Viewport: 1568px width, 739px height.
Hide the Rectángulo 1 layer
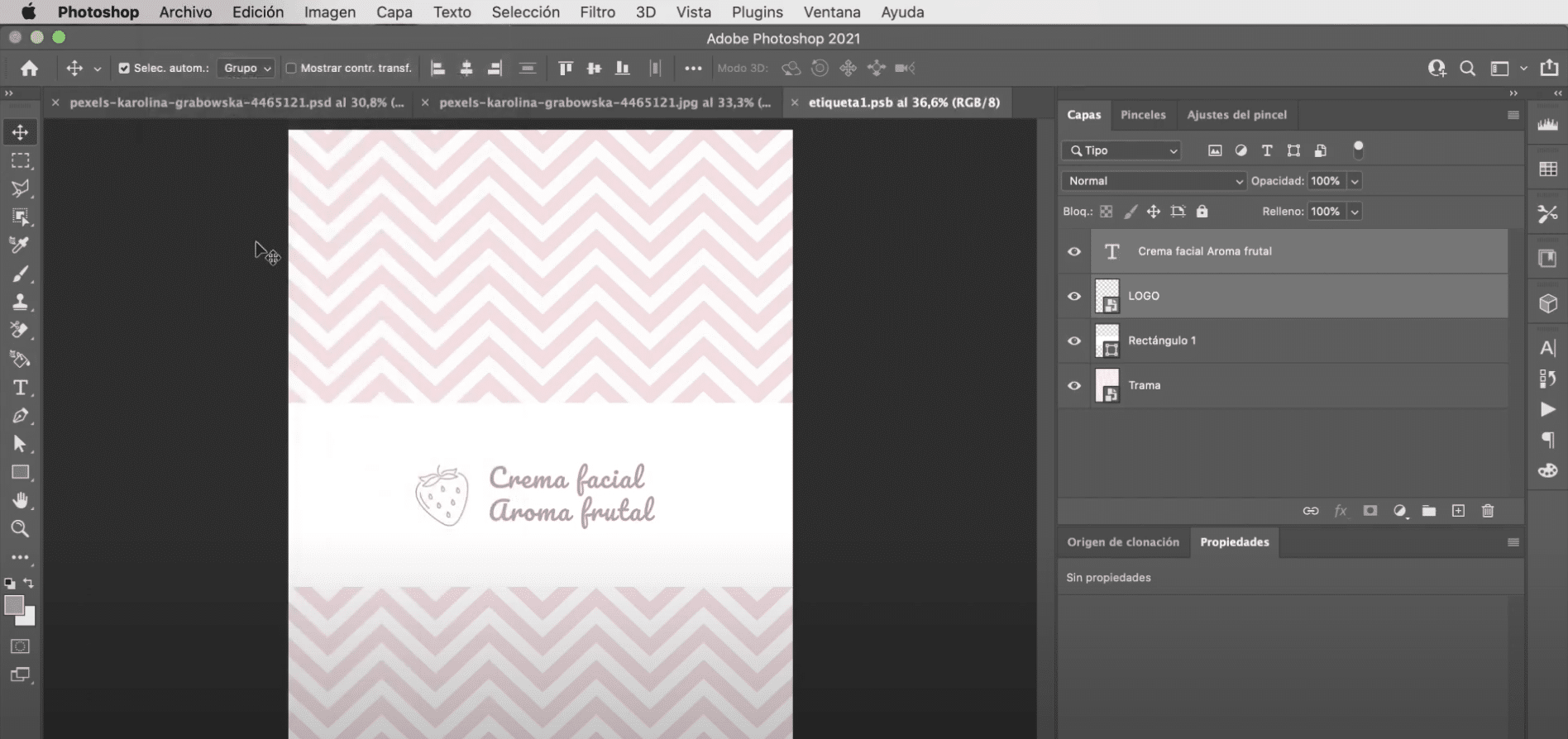(1074, 341)
